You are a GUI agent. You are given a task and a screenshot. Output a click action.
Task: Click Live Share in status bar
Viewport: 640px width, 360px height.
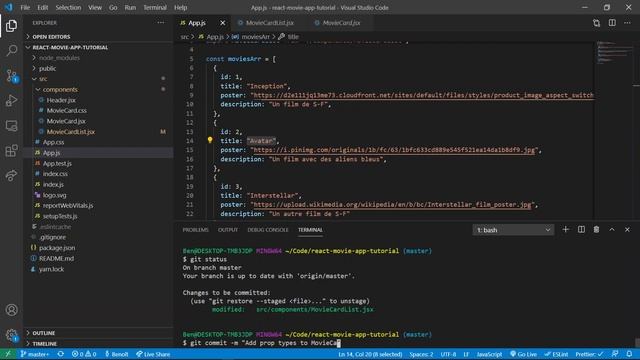153,354
